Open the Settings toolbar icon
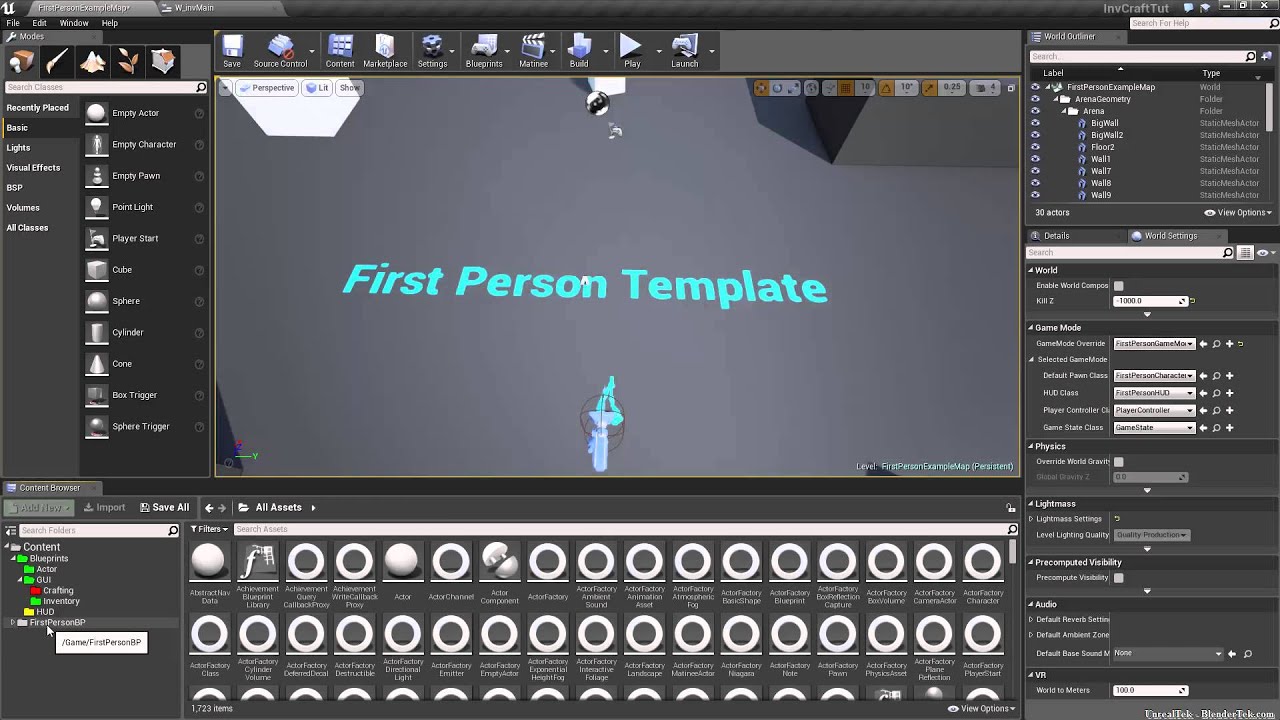 (x=432, y=51)
